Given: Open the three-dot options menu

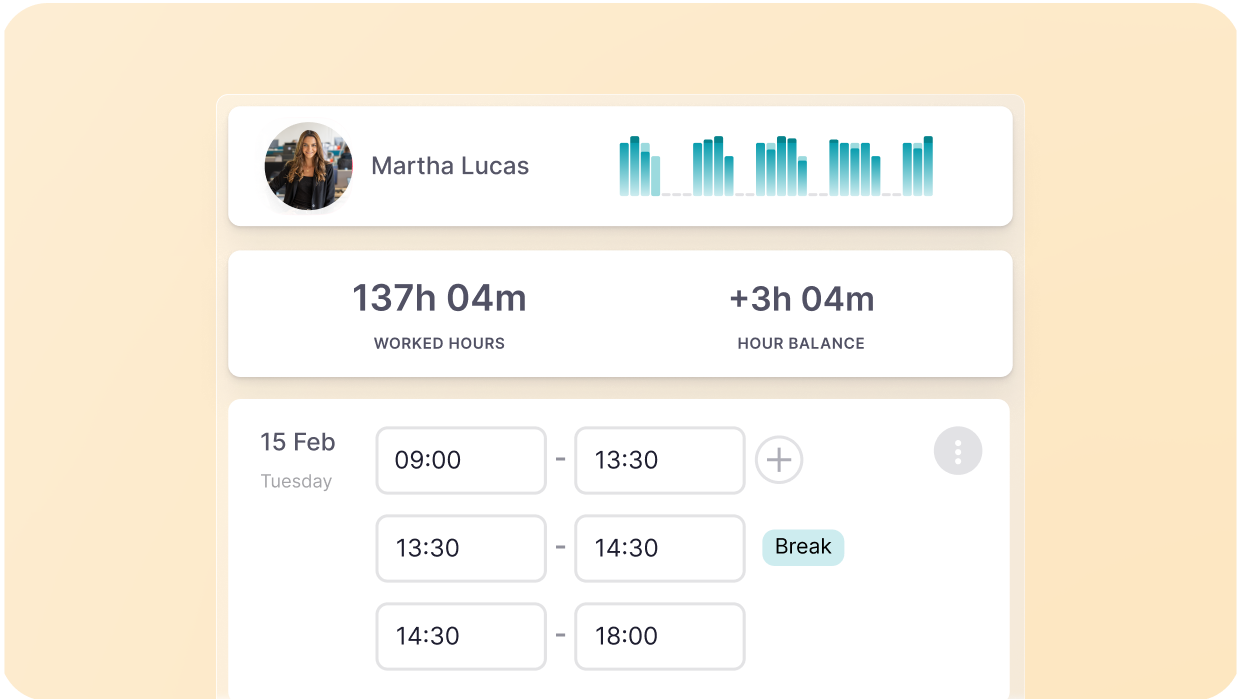Looking at the screenshot, I should pos(958,452).
